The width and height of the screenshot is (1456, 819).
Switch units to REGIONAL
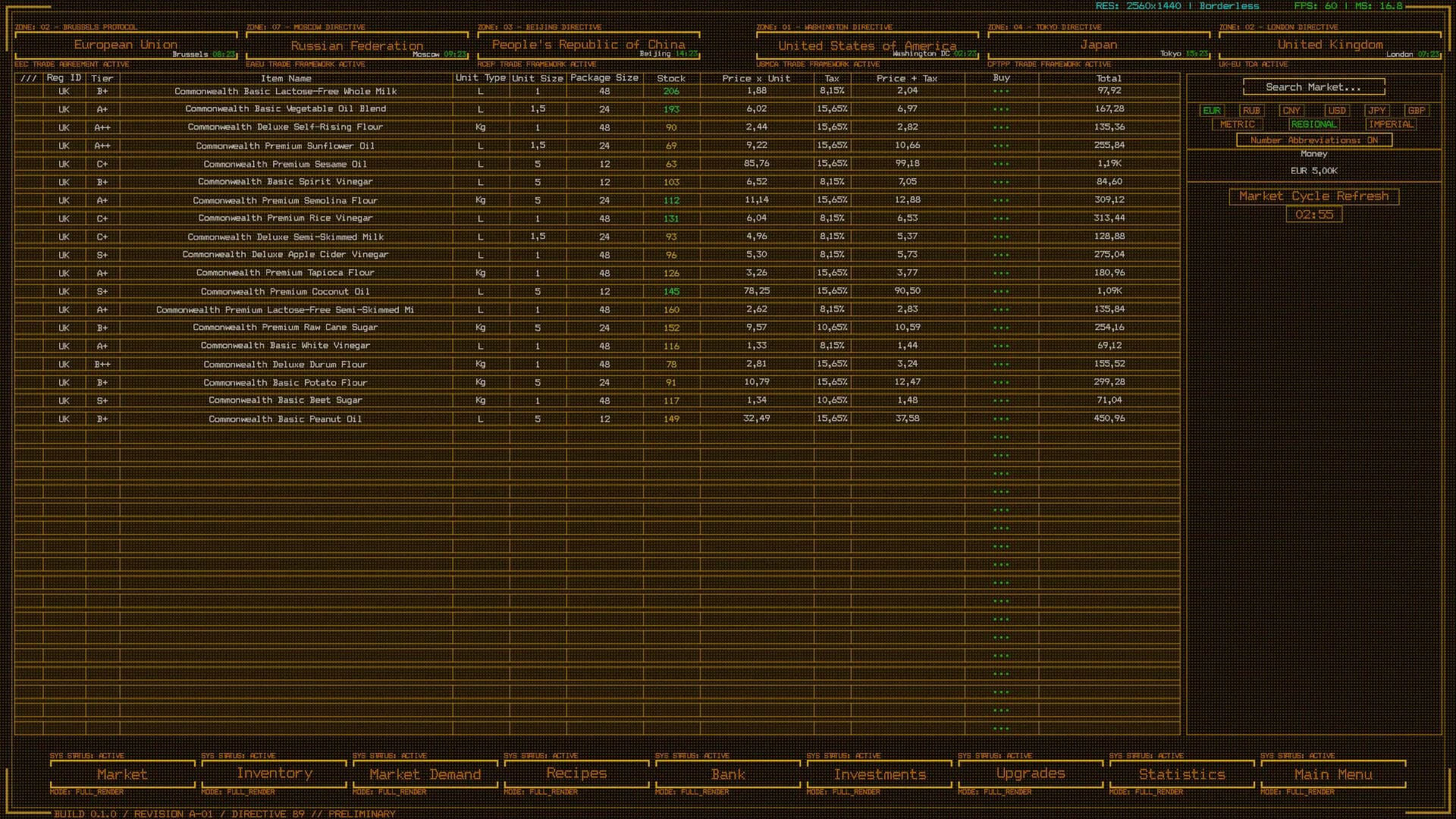[1314, 124]
